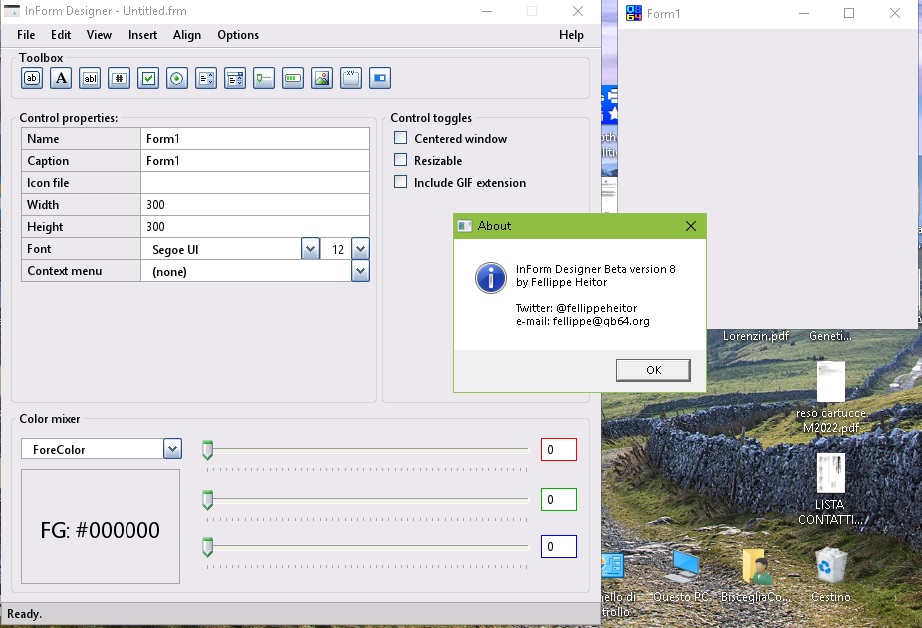Expand the ForeColor dropdown in Color mixer

[172, 449]
